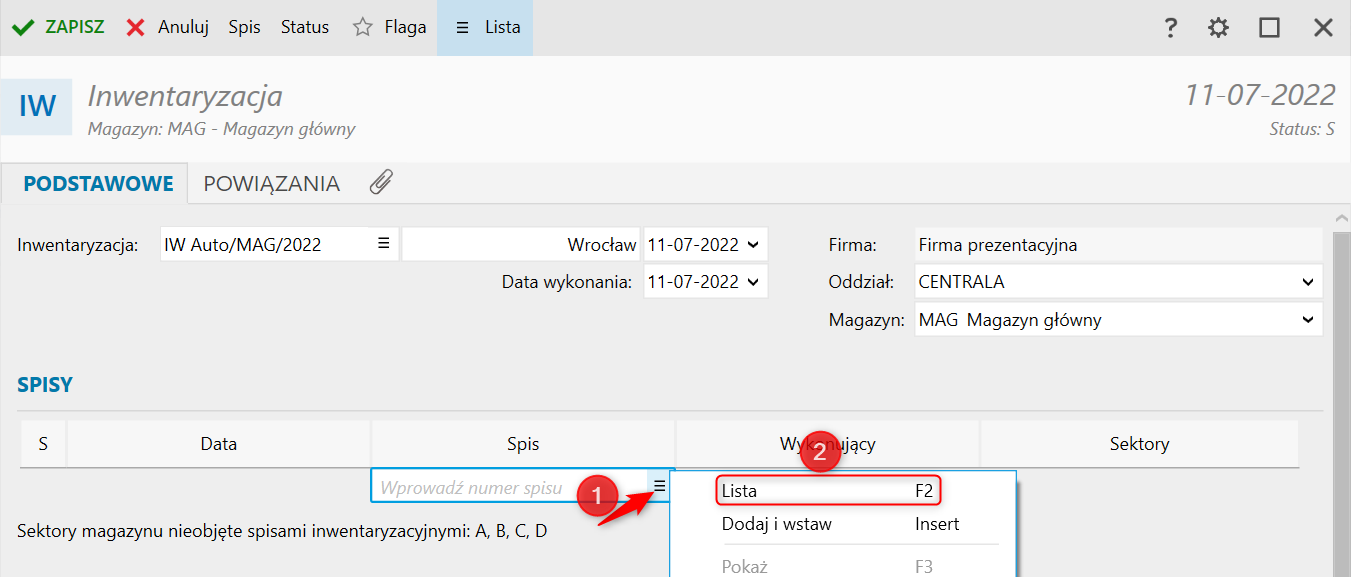This screenshot has width=1351, height=577.
Task: Click the red Anuluj cancel X icon
Action: click(x=136, y=27)
